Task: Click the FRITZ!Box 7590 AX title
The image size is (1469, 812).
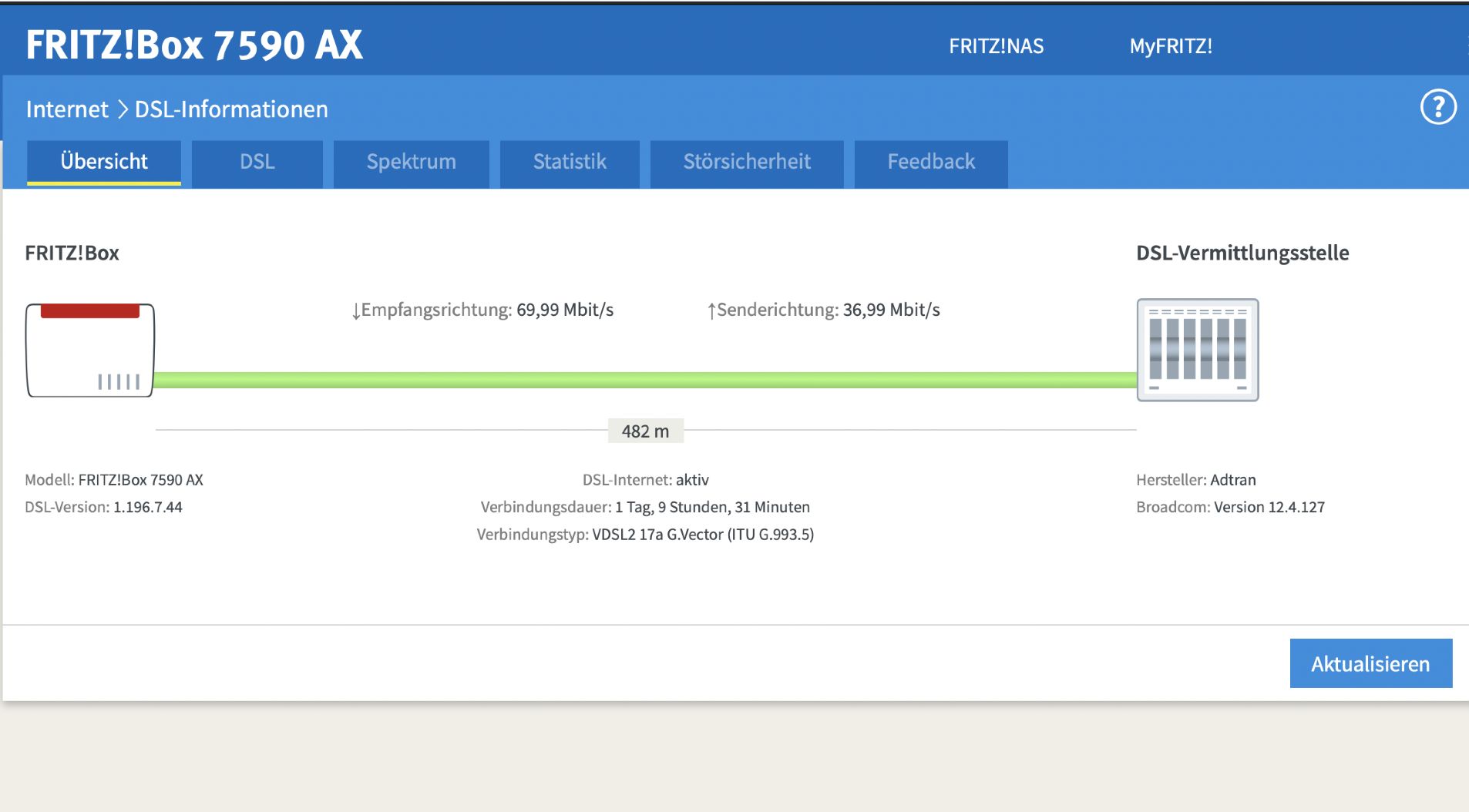Action: 194,45
